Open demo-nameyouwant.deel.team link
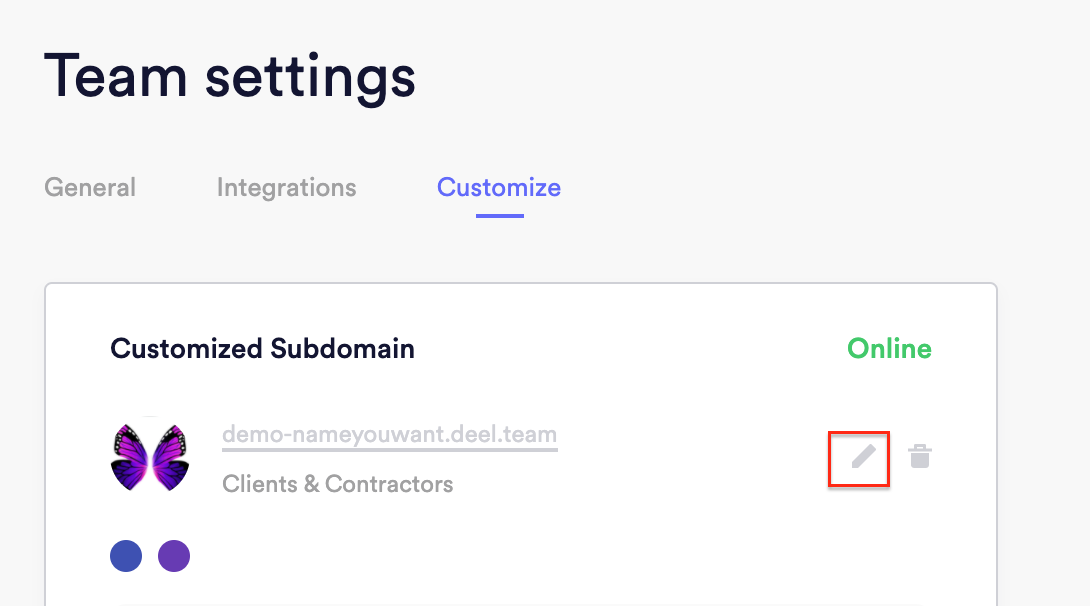 pyautogui.click(x=389, y=434)
